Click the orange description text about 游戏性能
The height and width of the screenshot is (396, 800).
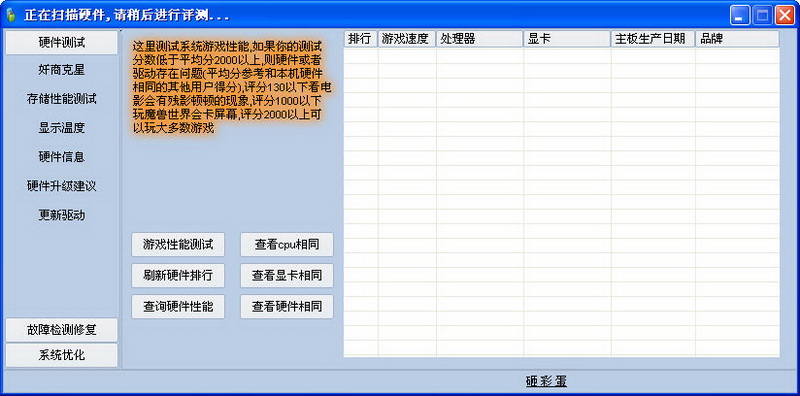(231, 87)
